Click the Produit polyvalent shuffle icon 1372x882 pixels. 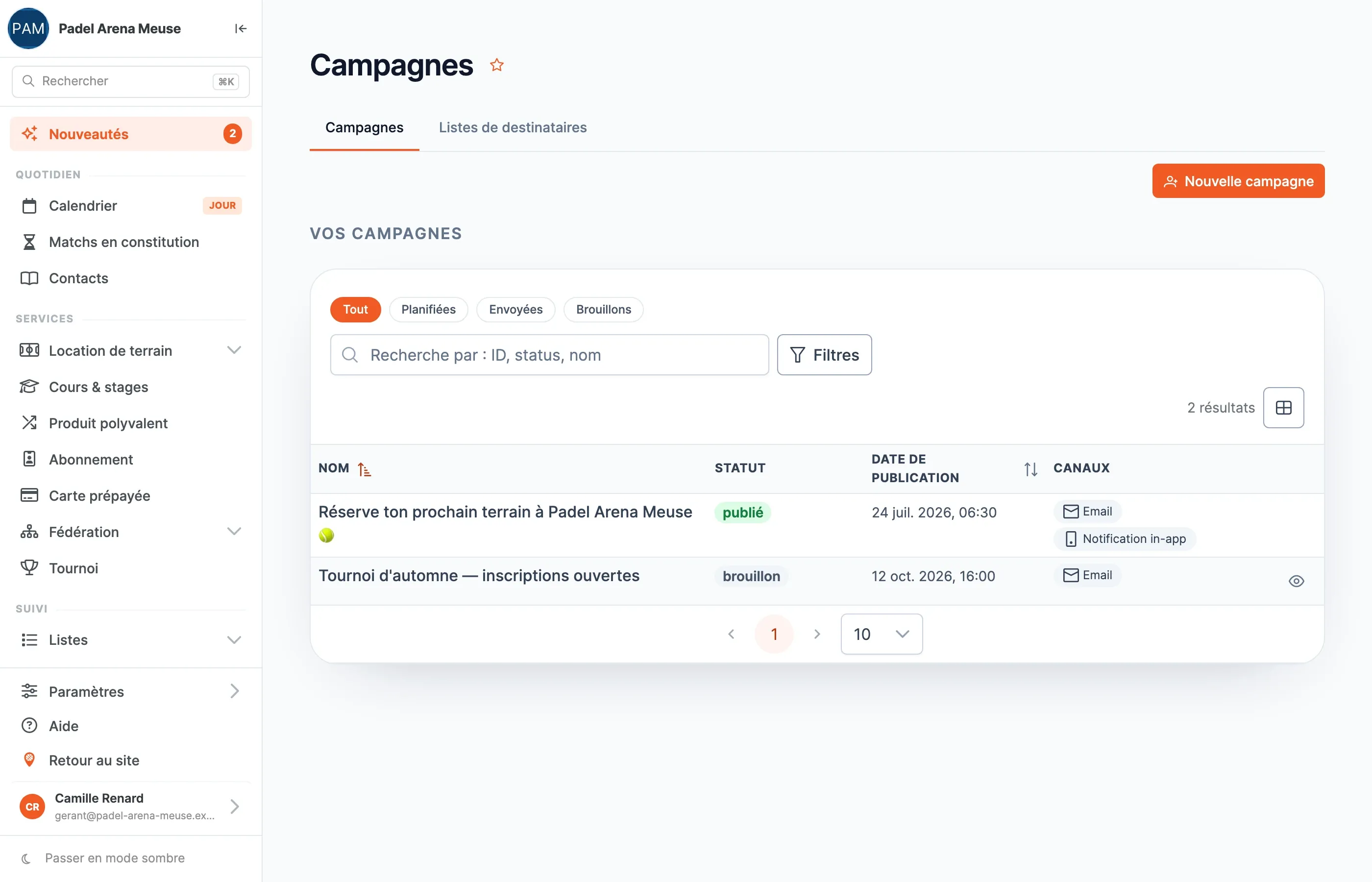[29, 423]
